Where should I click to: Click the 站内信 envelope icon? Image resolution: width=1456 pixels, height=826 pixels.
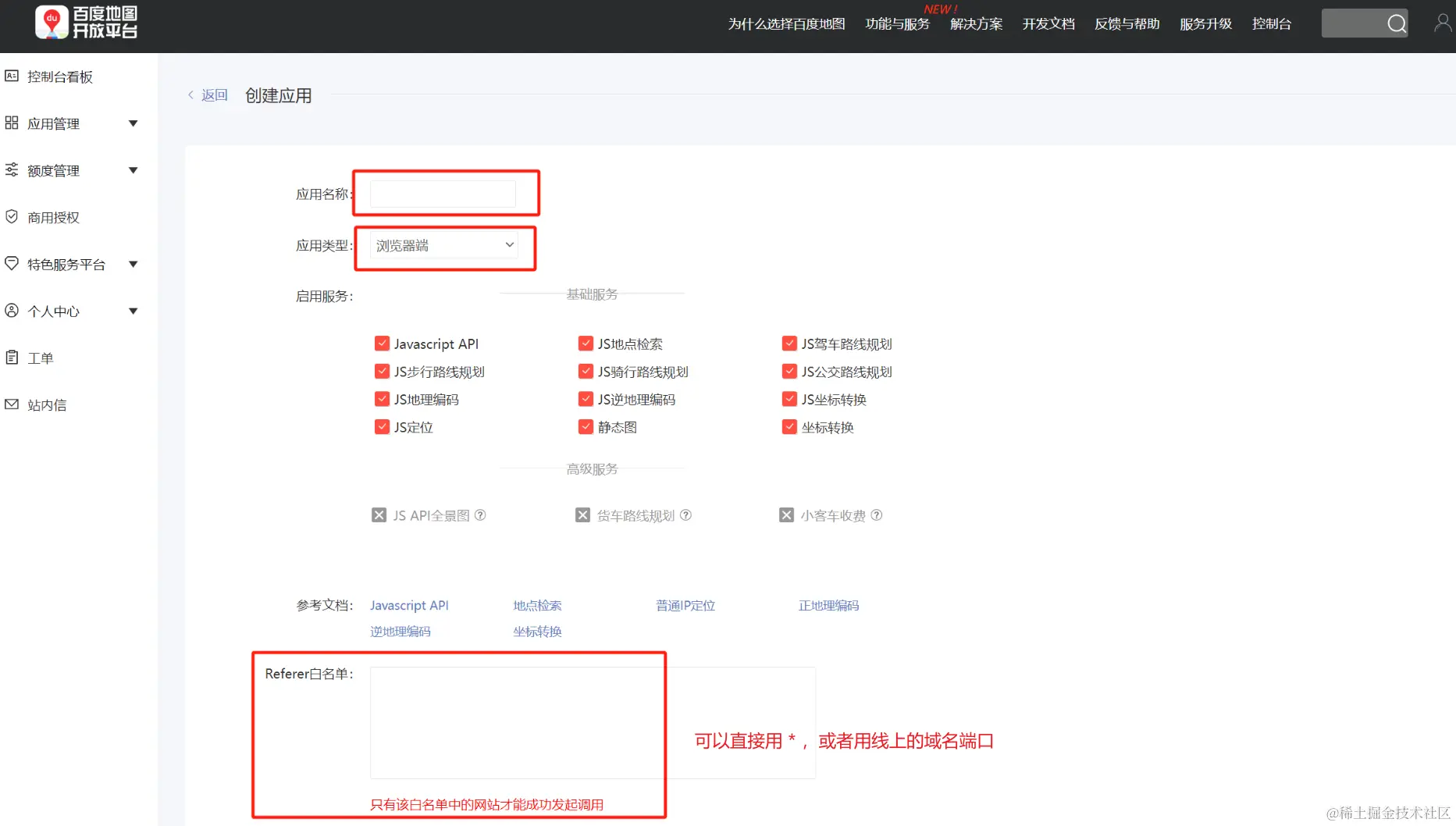[x=12, y=404]
